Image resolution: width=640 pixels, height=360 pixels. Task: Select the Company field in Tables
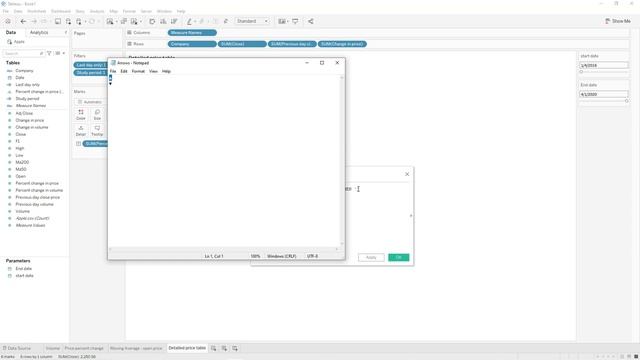[24, 71]
